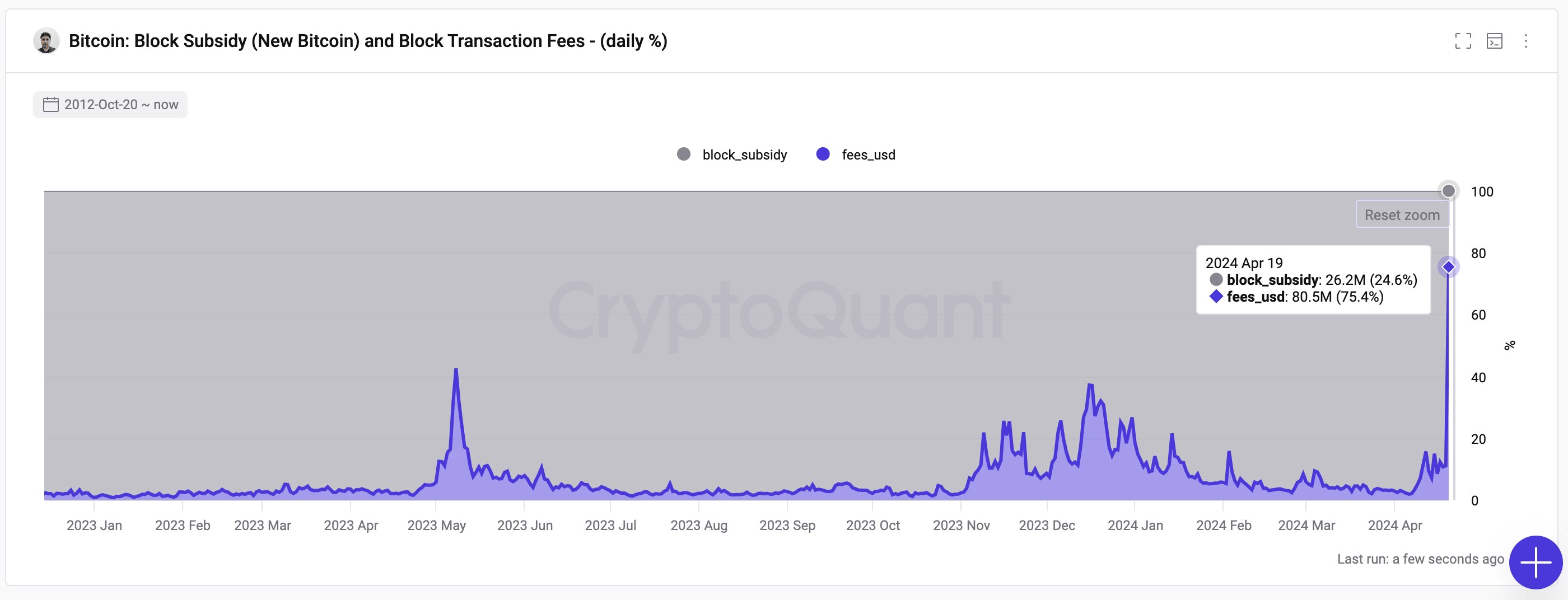Screen dimensions: 1568x600
Task: Toggle the fees_usd legend series
Action: 868,154
